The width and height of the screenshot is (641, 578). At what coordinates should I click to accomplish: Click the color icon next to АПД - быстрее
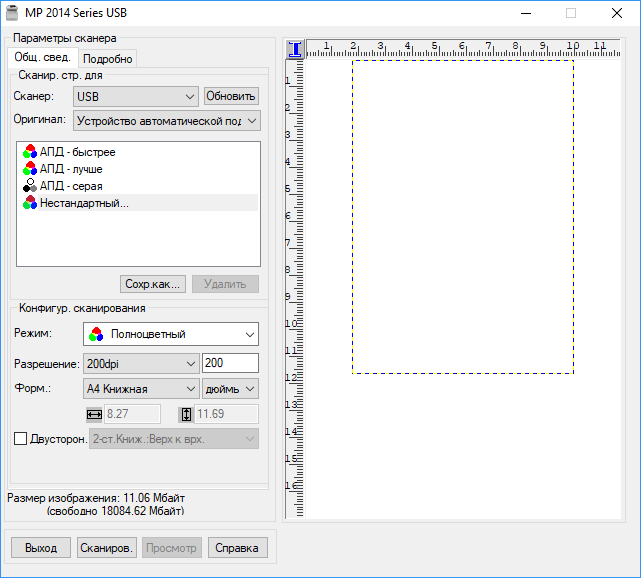30,152
